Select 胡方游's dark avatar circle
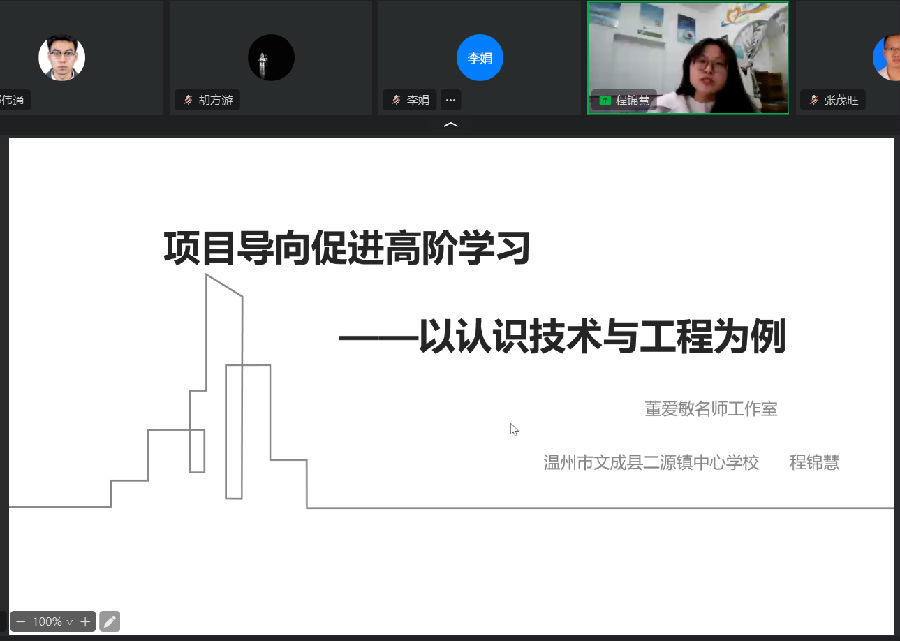The height and width of the screenshot is (641, 900). (271, 58)
